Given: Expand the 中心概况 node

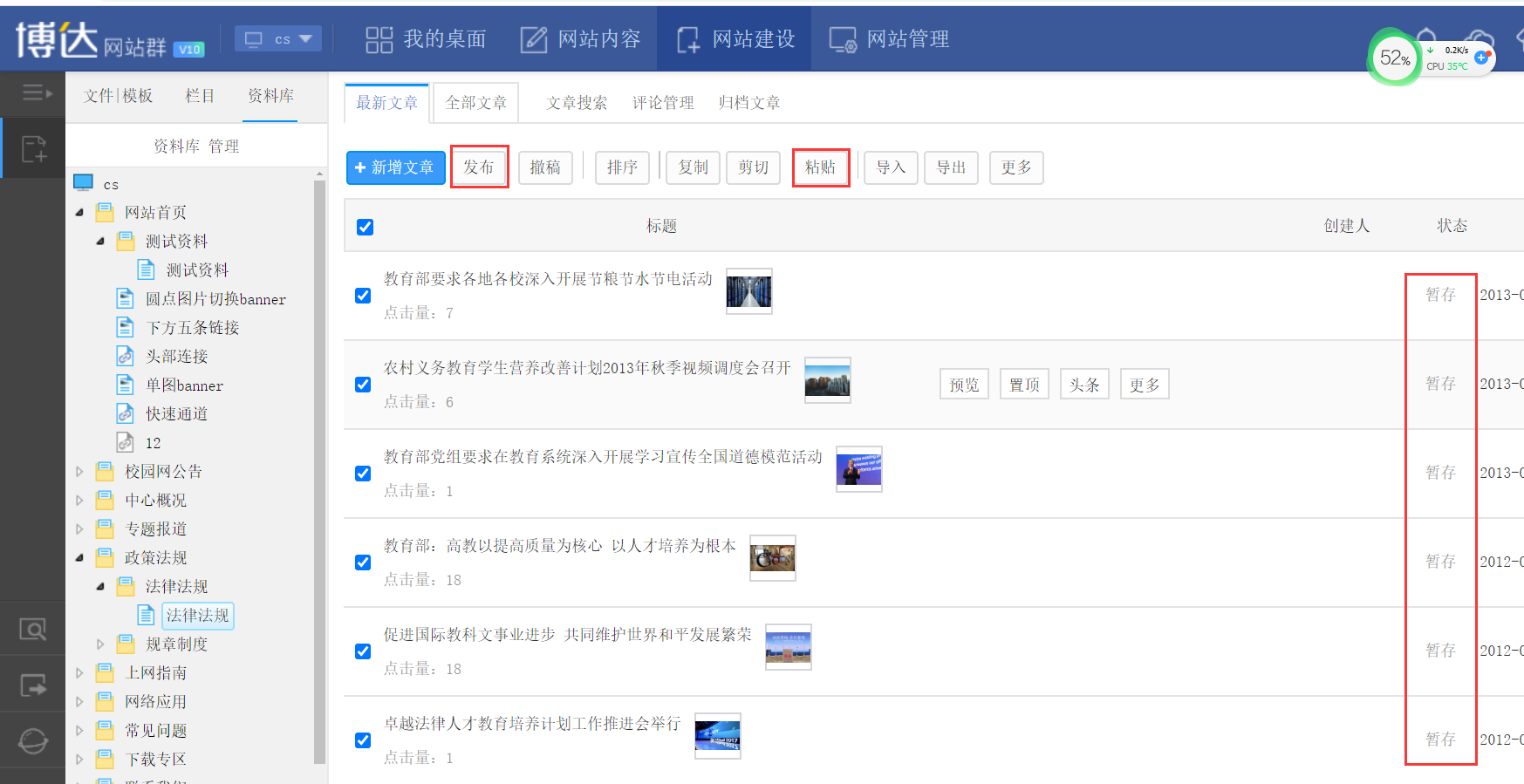Looking at the screenshot, I should (79, 500).
